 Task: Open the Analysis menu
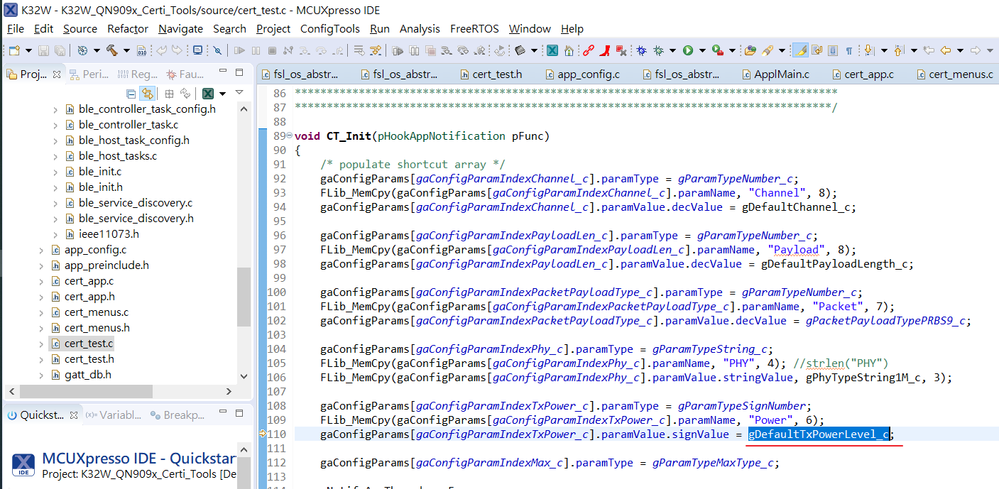420,29
